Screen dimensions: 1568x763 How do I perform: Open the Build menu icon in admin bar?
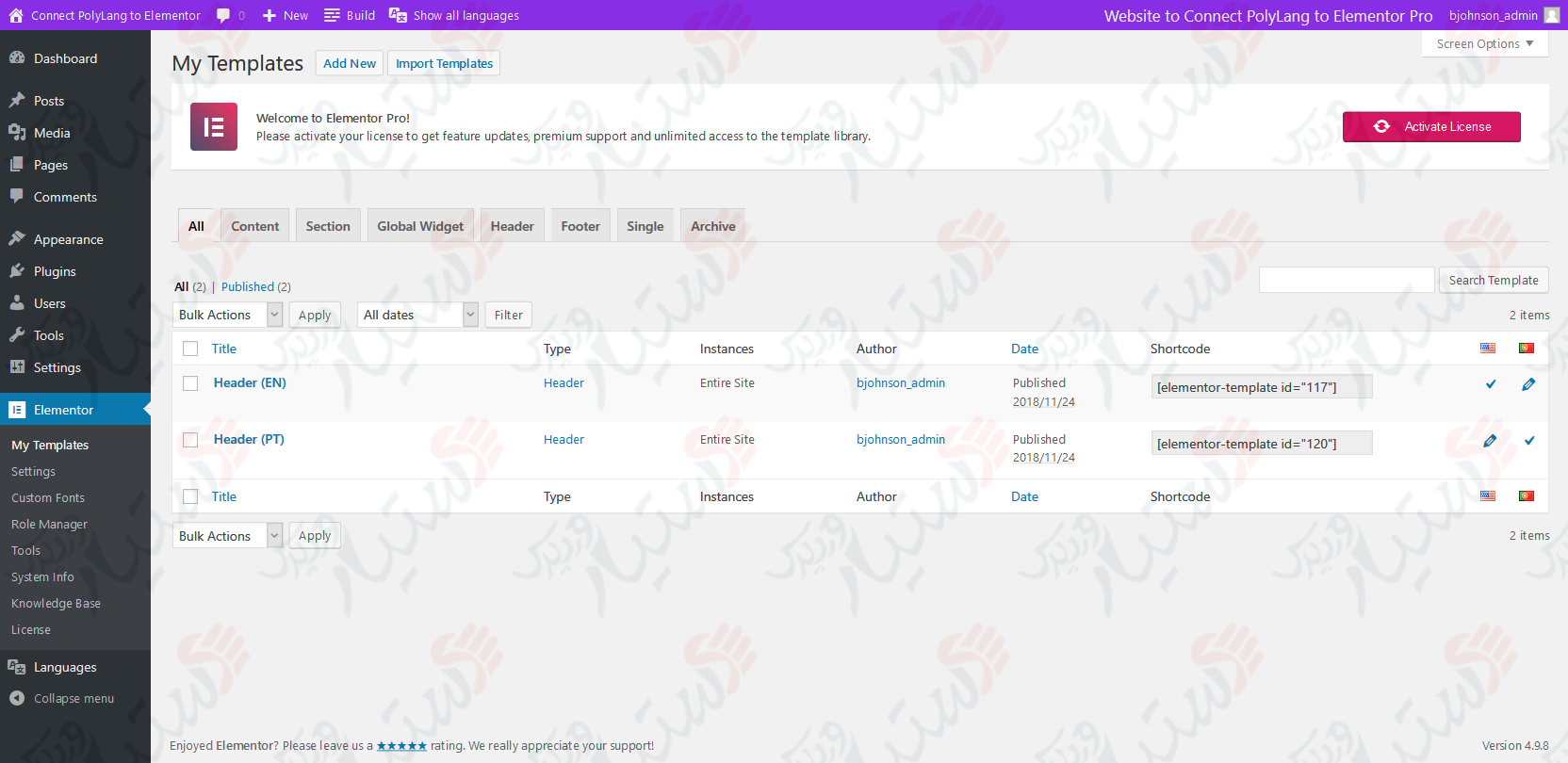(x=332, y=15)
